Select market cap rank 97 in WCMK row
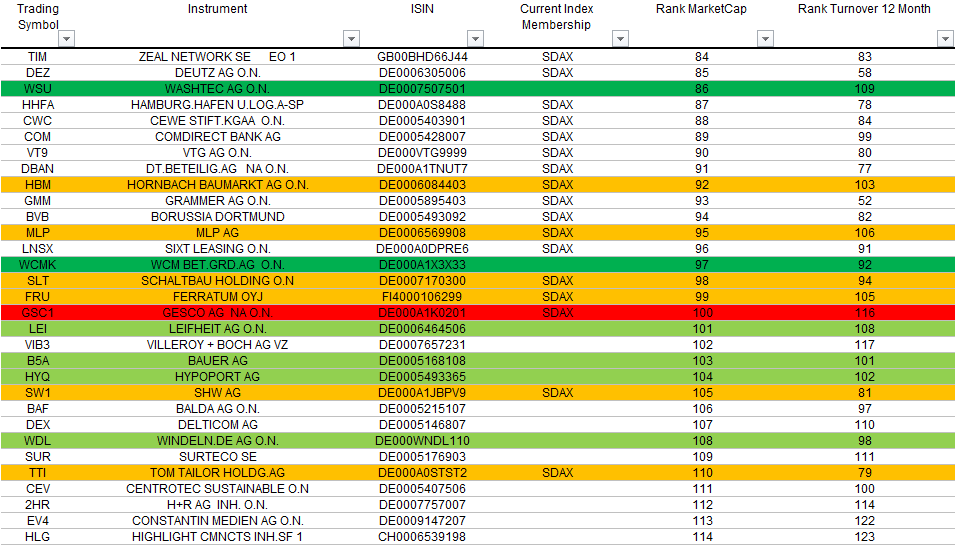The height and width of the screenshot is (545, 955). (x=702, y=265)
